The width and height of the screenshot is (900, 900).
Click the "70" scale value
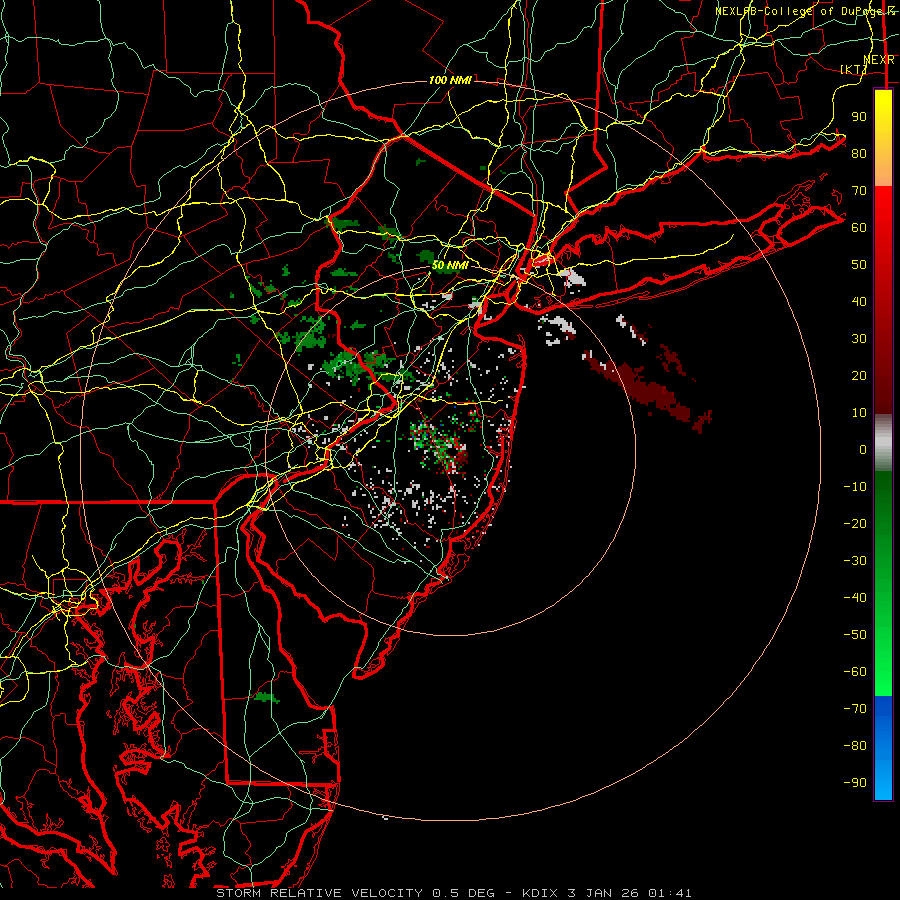click(859, 191)
